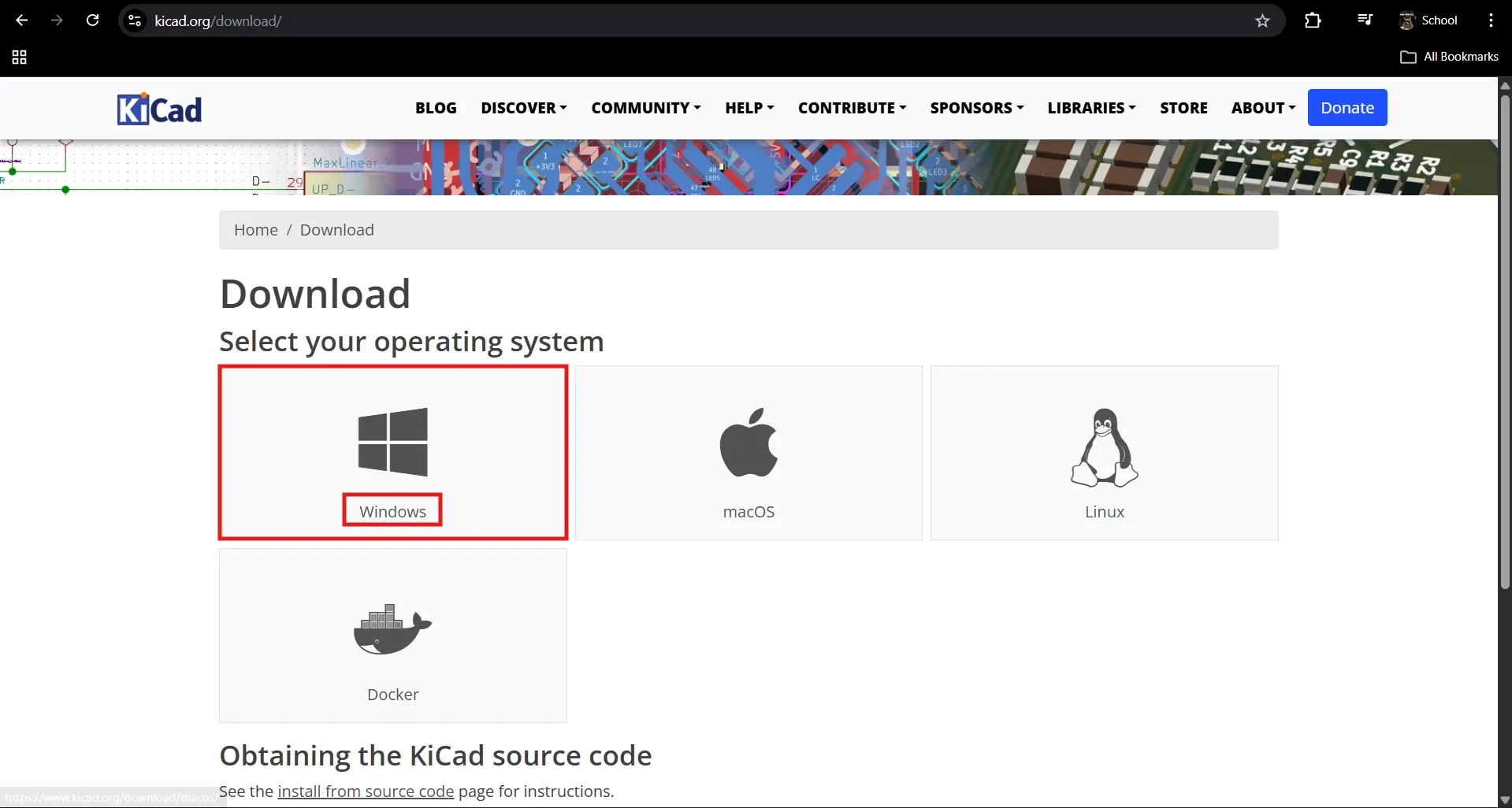Click the macOS label text
Viewport: 1512px width, 808px height.
749,512
